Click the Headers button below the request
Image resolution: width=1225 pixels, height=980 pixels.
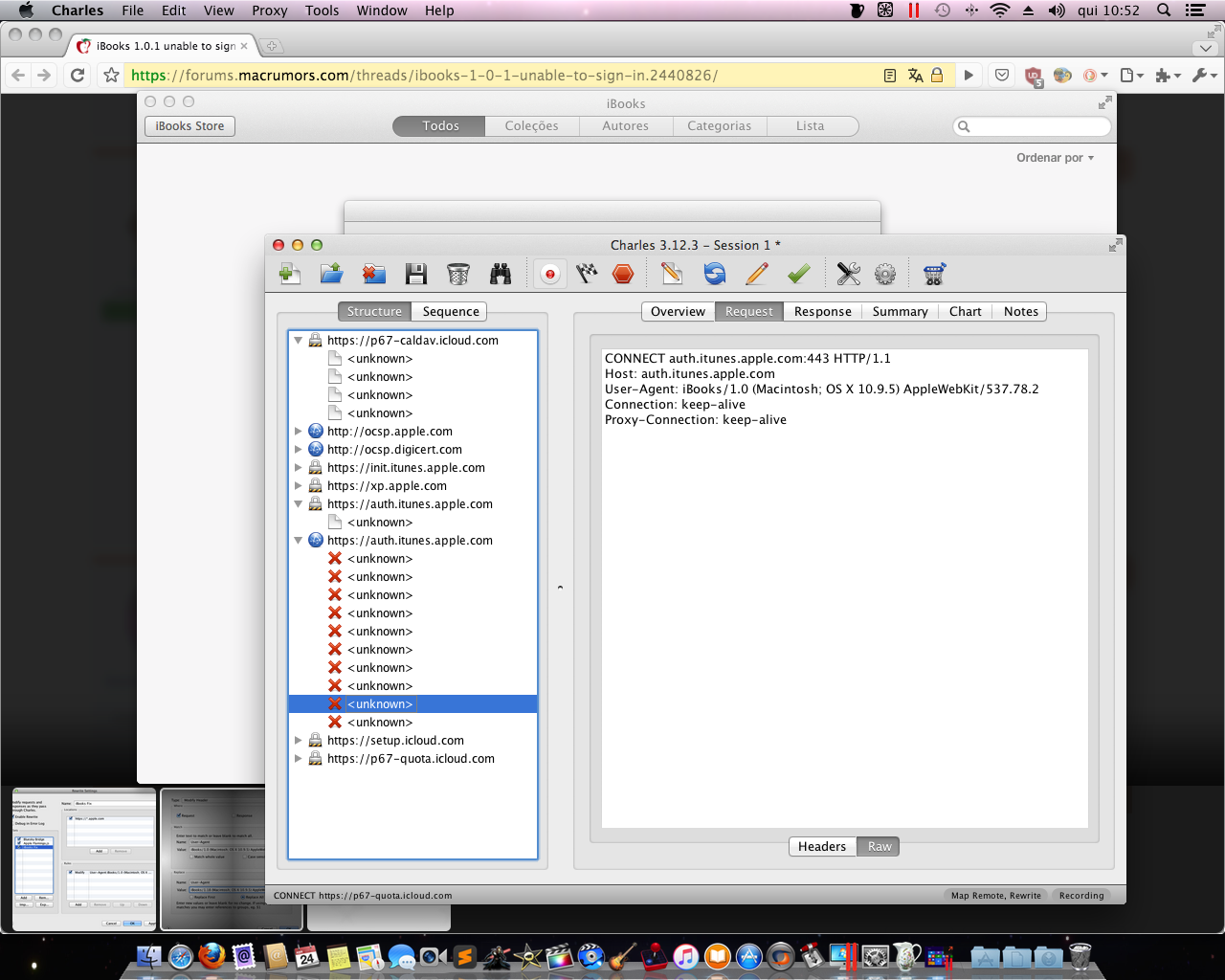(x=822, y=846)
